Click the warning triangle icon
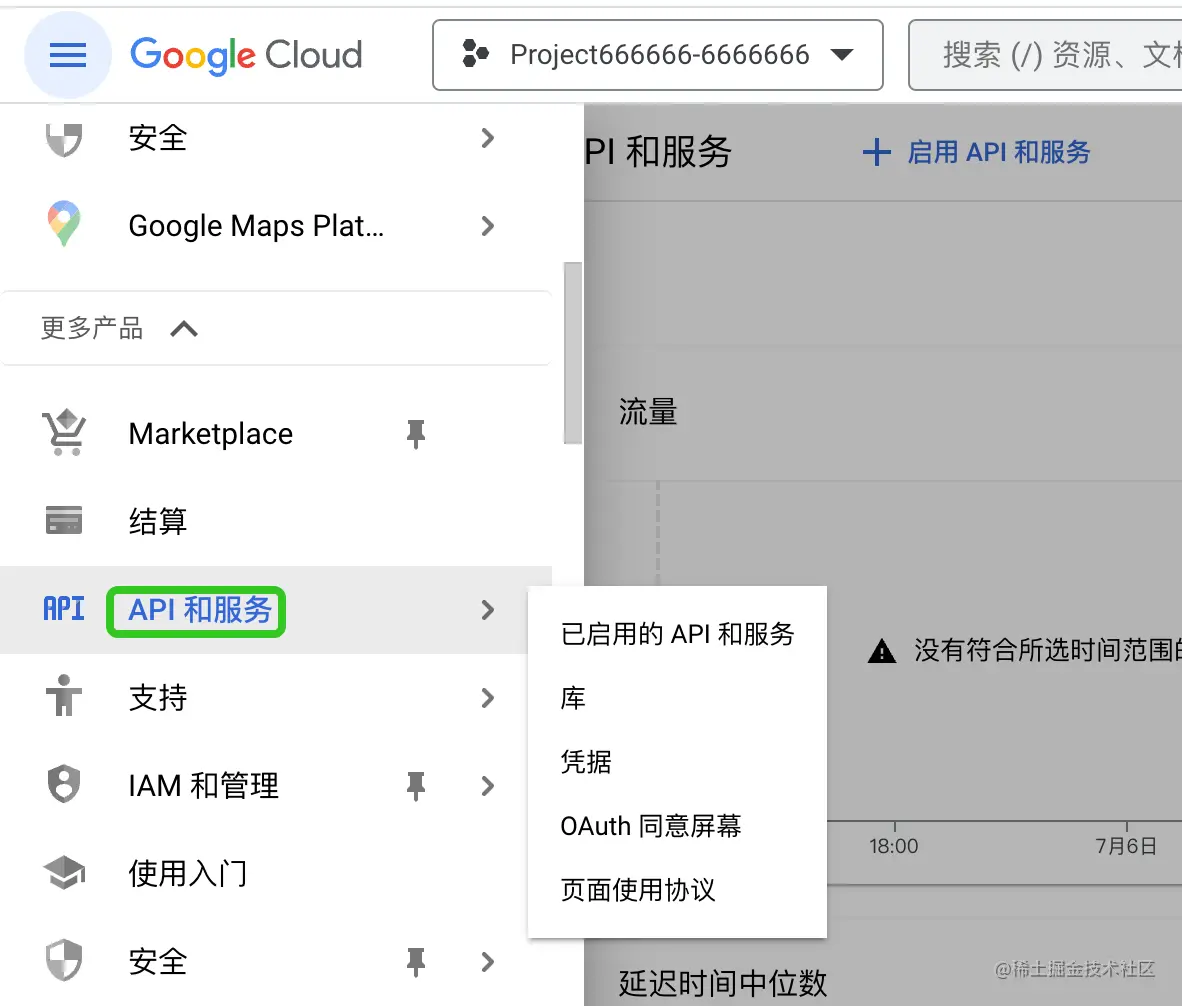The image size is (1182, 1006). [882, 651]
